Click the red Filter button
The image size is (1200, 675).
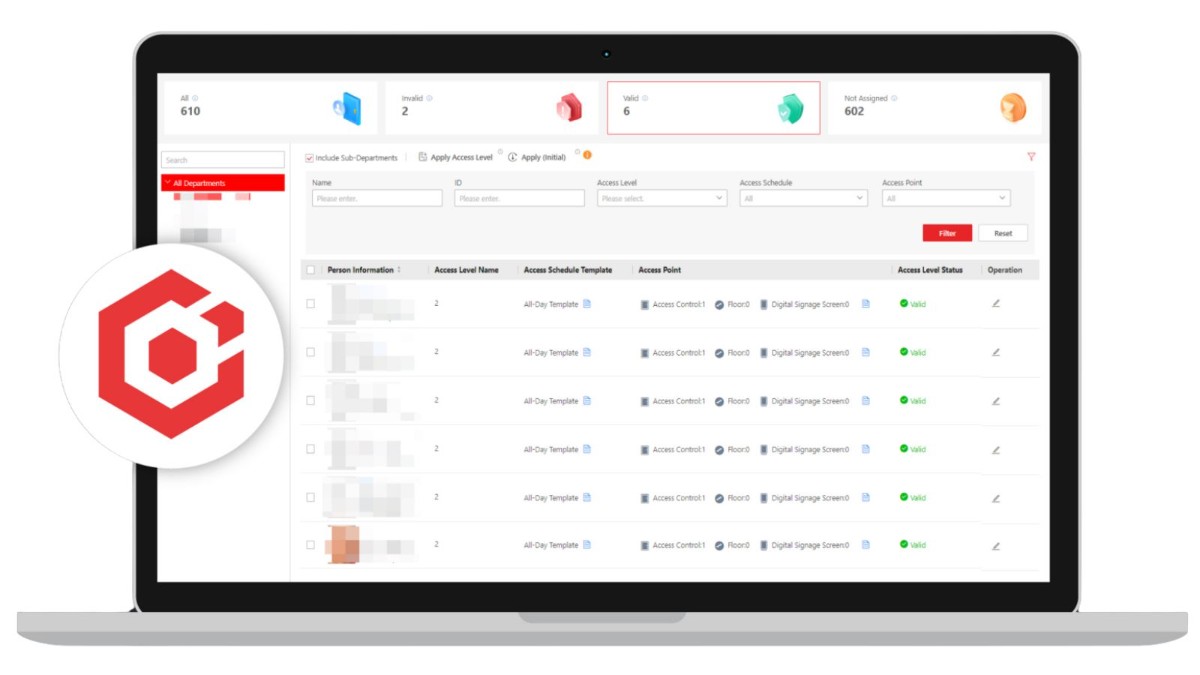click(947, 233)
